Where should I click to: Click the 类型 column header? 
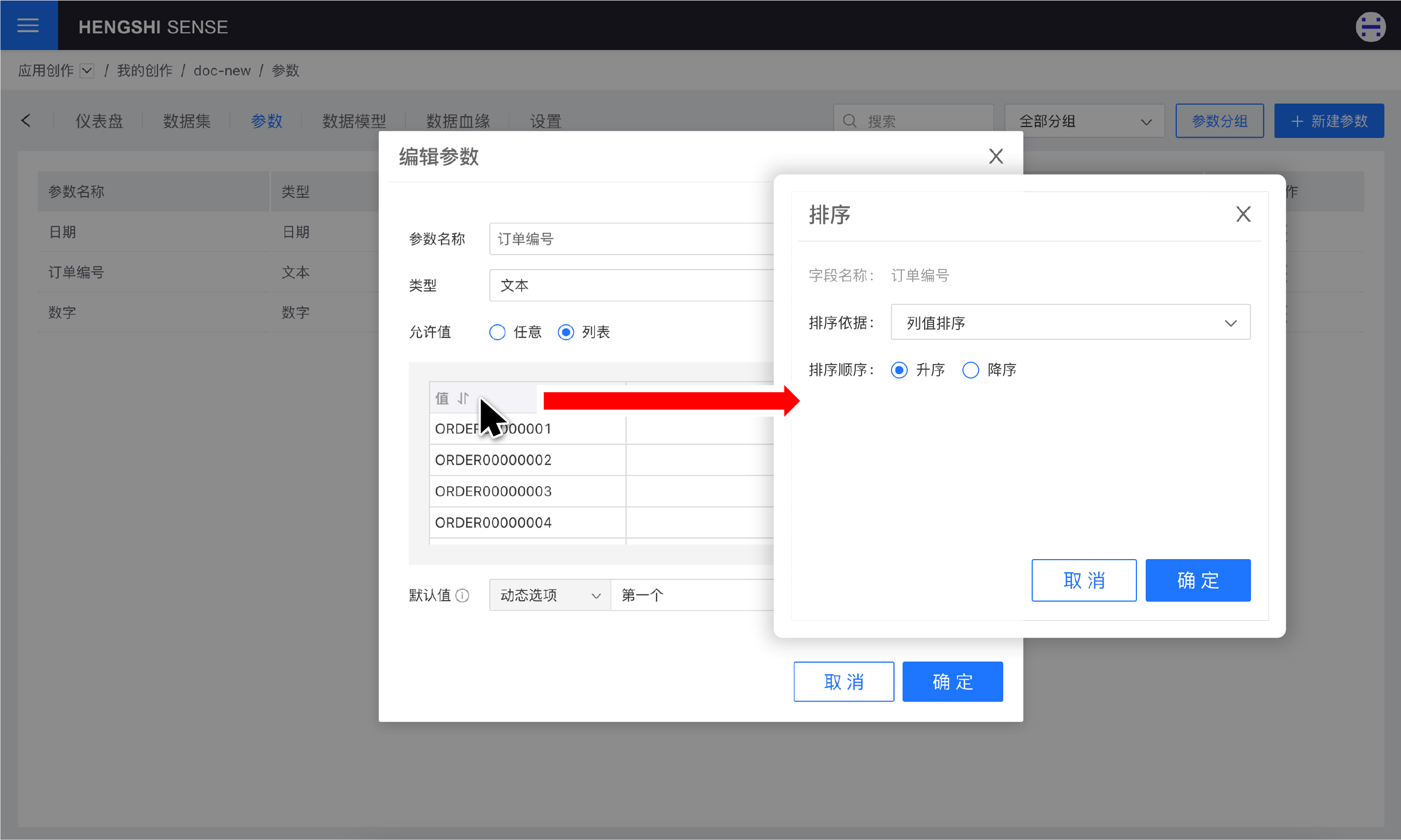pos(325,191)
